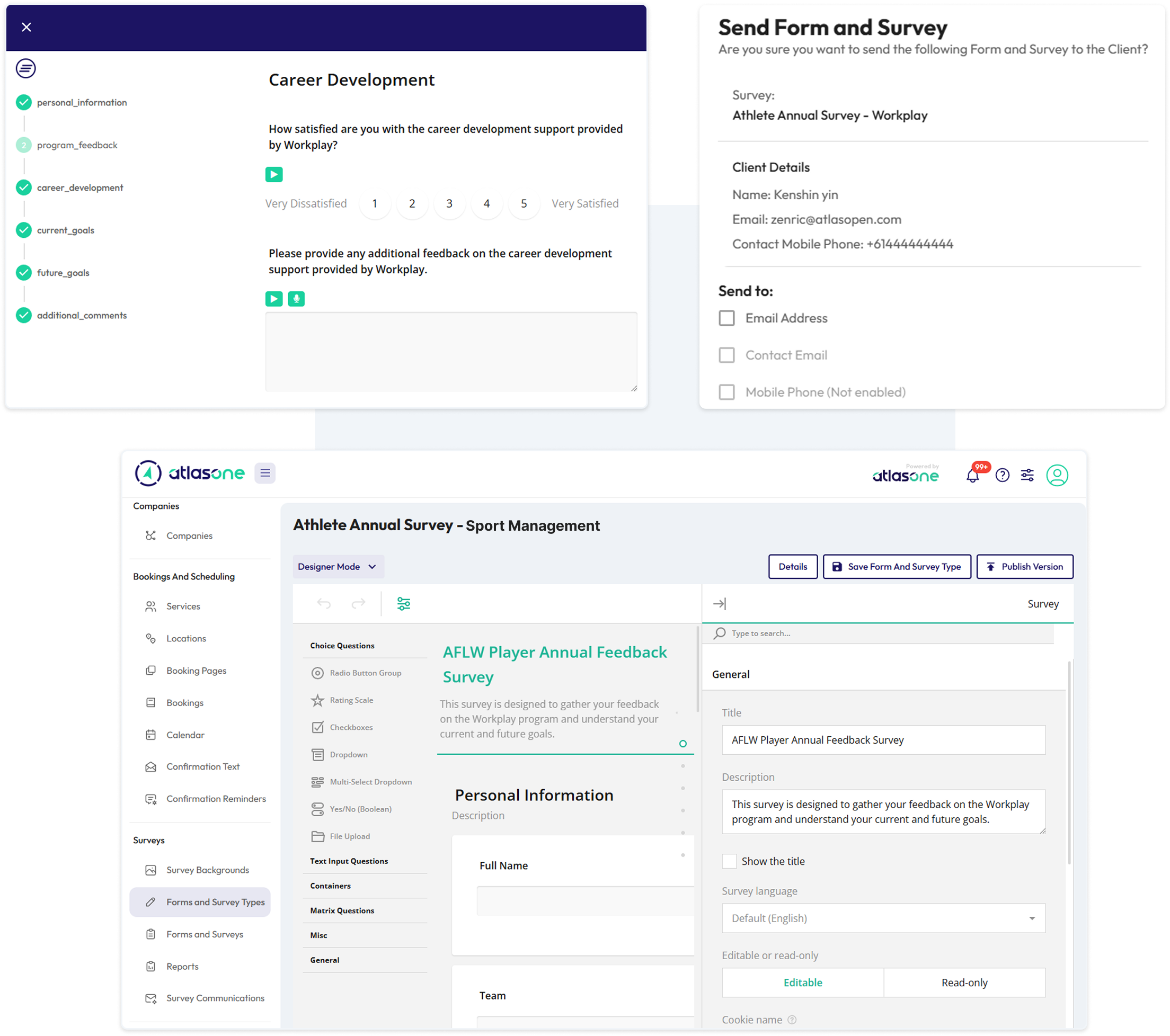Image resolution: width=1170 pixels, height=1036 pixels.
Task: Check the Mobile Phone (Not enabled) option
Action: [726, 392]
